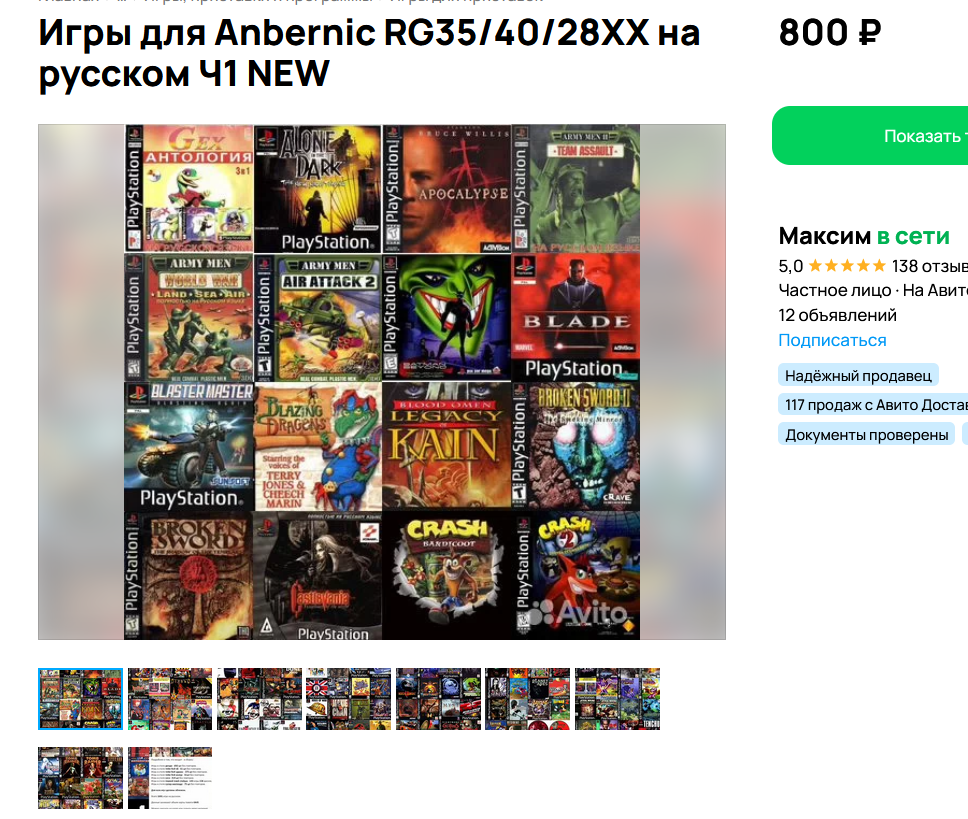Select the third gallery thumbnail
Screen dimensions: 968x819
[259, 699]
